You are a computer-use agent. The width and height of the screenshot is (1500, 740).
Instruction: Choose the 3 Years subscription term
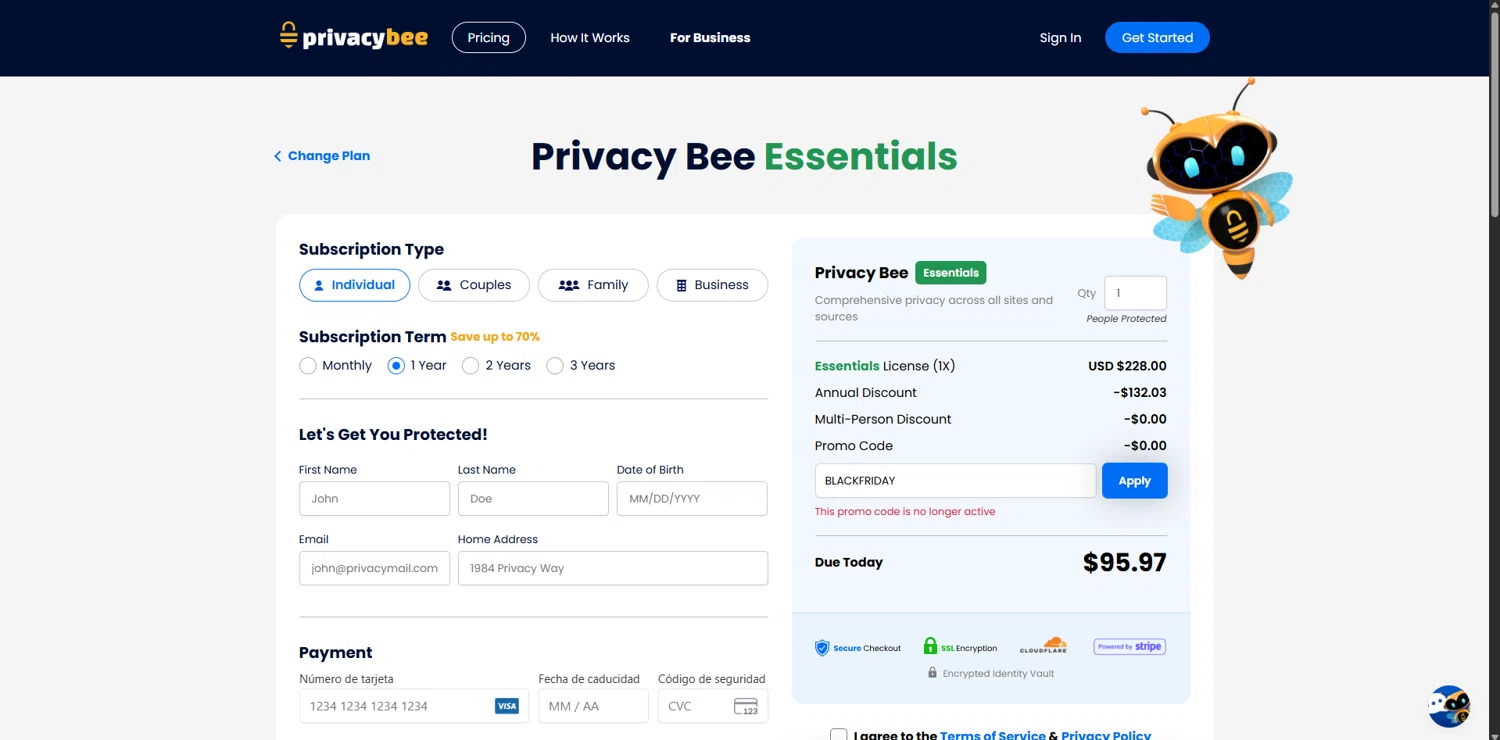555,366
